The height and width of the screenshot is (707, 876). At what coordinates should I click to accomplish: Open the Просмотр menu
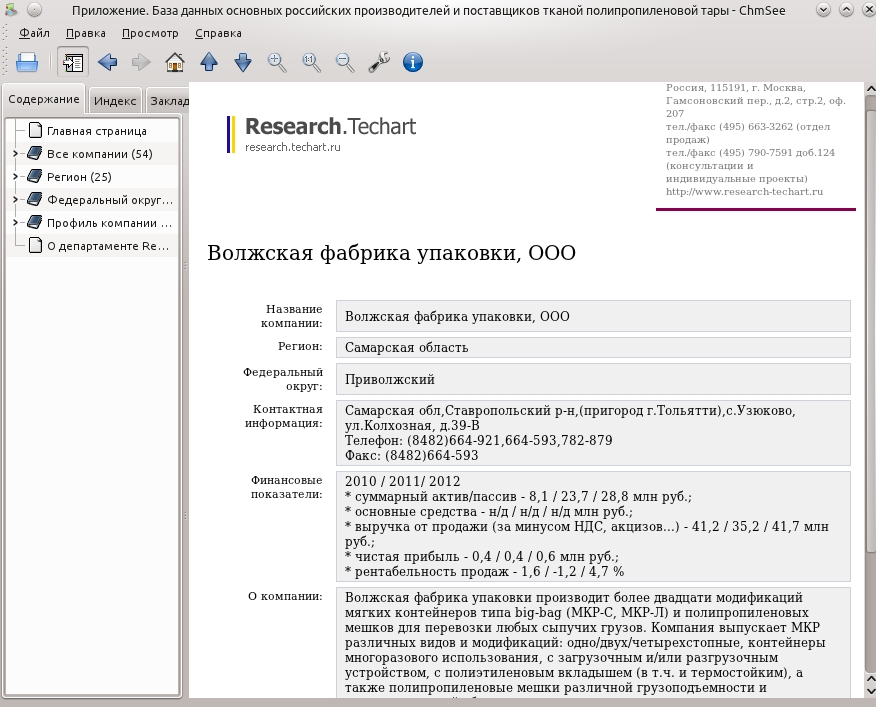[x=150, y=33]
